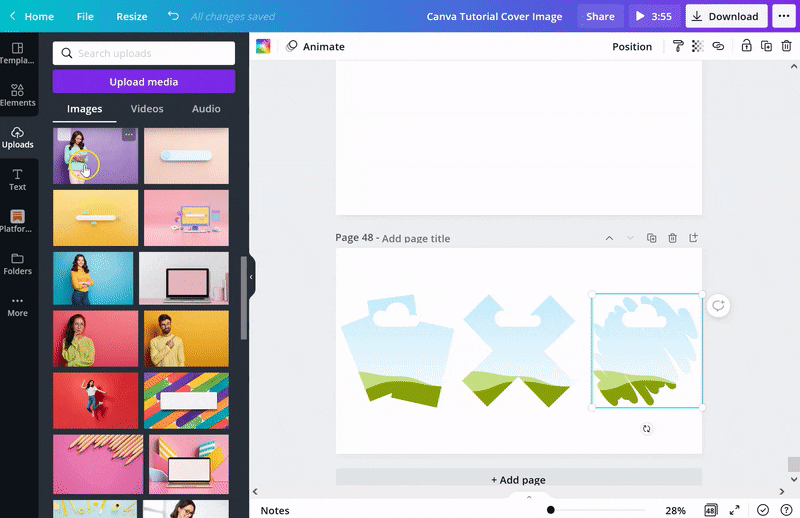Click the Upload media button
Screen dimensions: 800x518
(144, 82)
